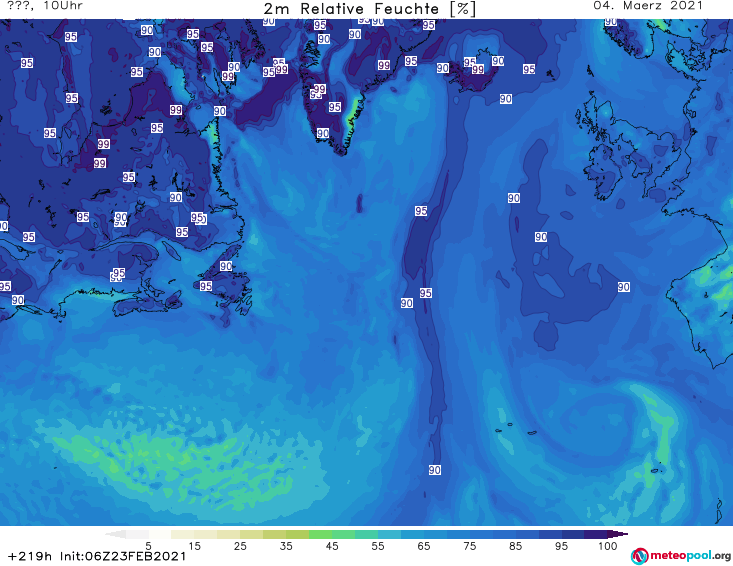
Task: Click colorbar tick label '65'
Action: click(424, 546)
